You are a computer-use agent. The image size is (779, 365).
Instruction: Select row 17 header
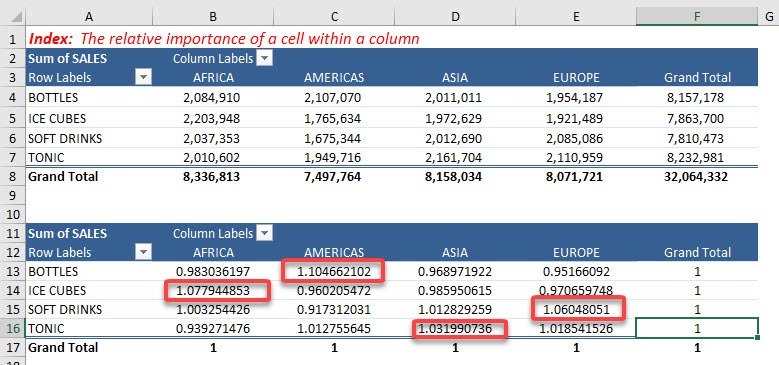[12, 348]
